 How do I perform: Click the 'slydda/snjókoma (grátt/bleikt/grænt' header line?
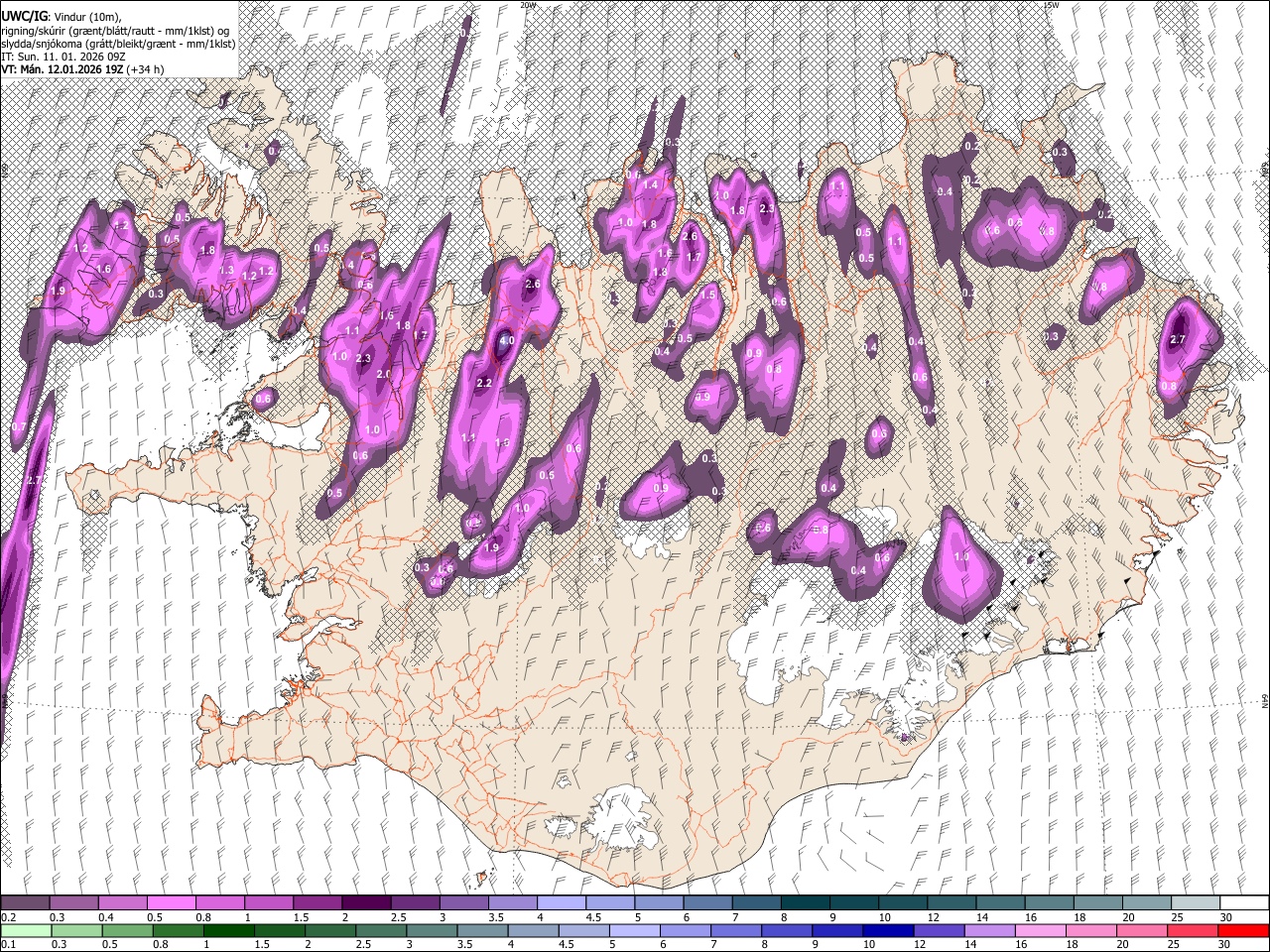click(x=118, y=44)
